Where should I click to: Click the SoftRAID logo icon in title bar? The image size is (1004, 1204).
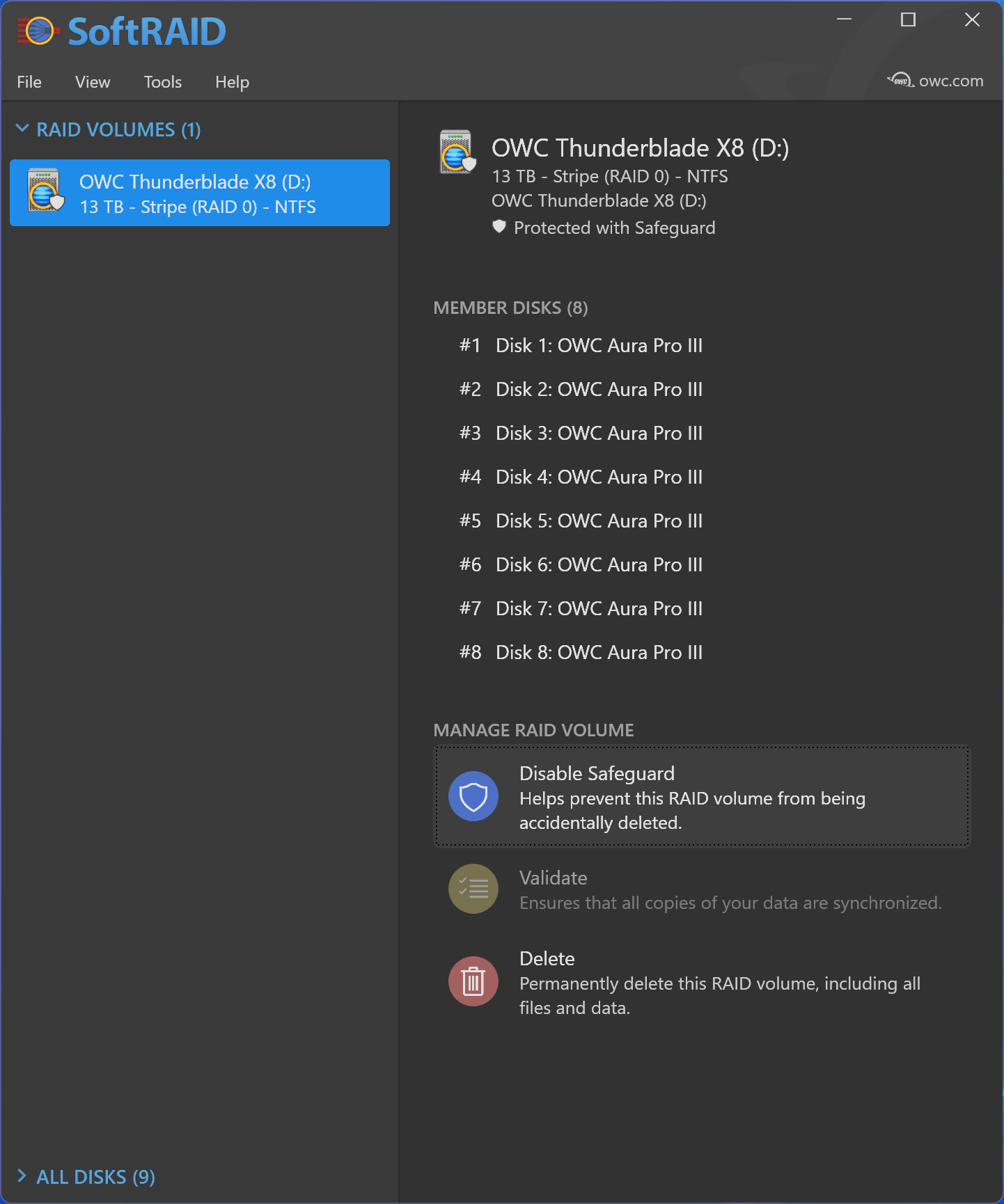tap(37, 31)
